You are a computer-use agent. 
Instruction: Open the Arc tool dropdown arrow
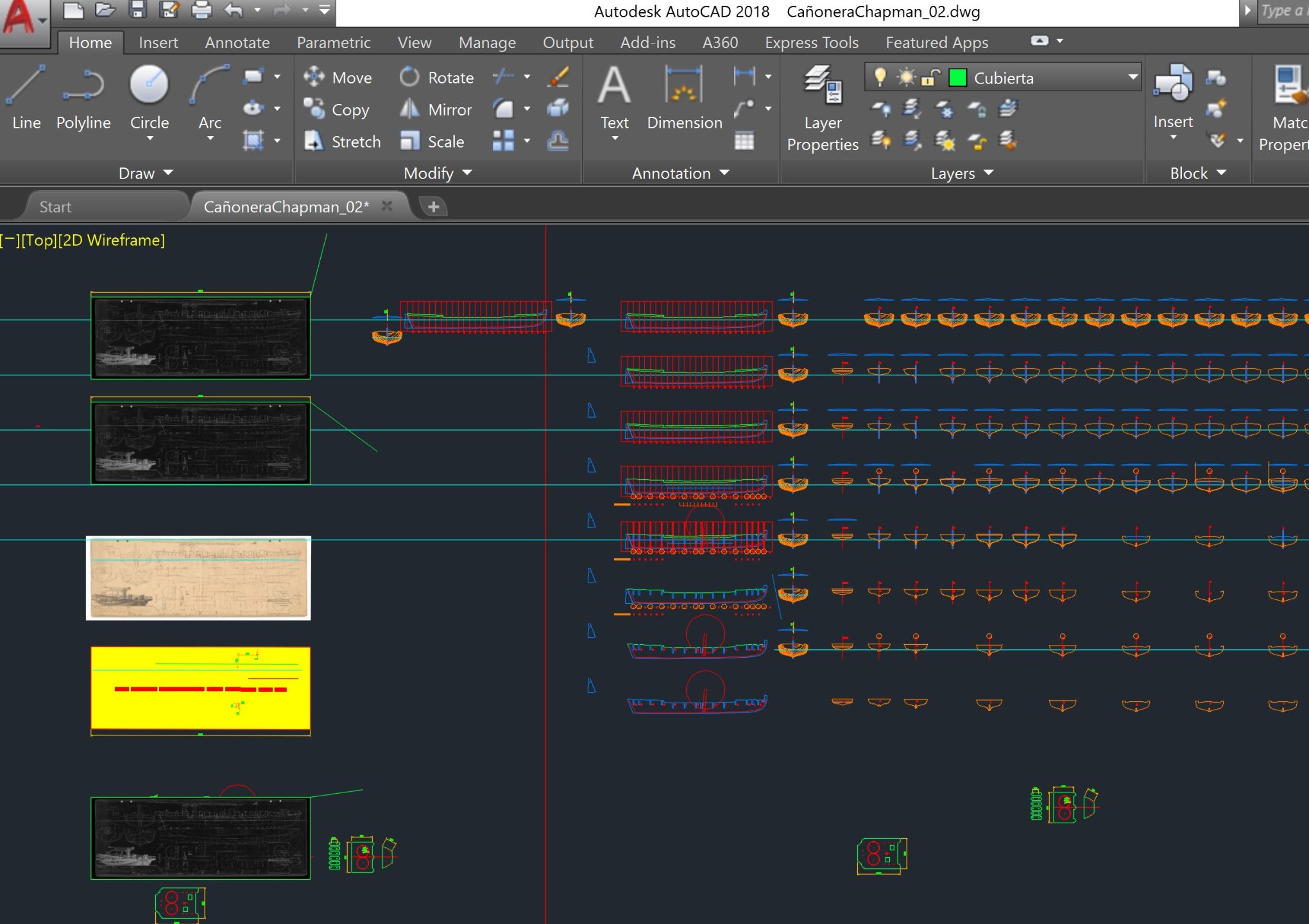click(x=210, y=139)
